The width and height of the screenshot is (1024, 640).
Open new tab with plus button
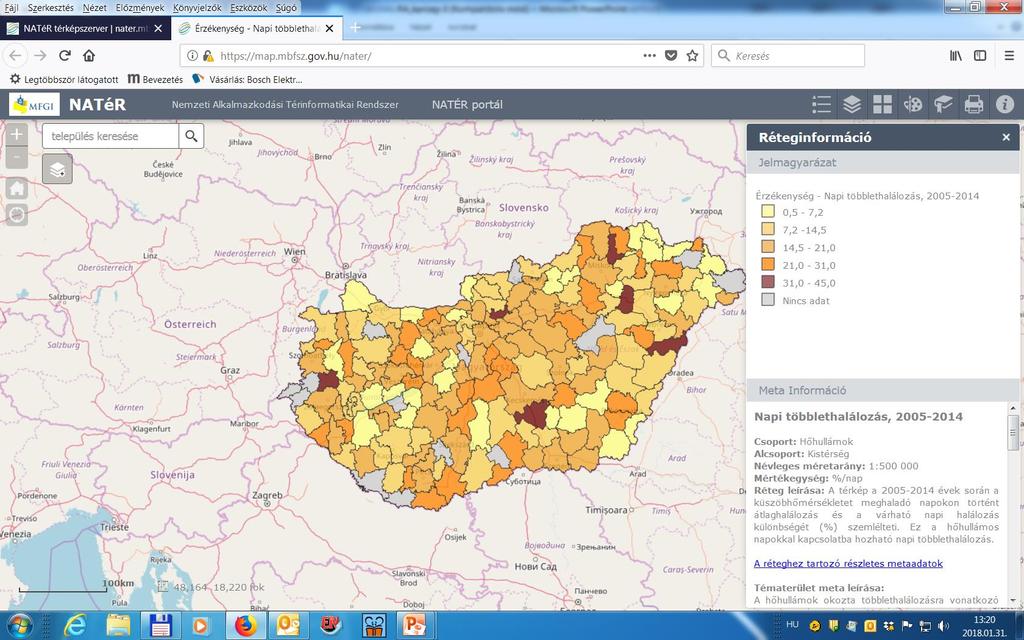click(x=355, y=27)
